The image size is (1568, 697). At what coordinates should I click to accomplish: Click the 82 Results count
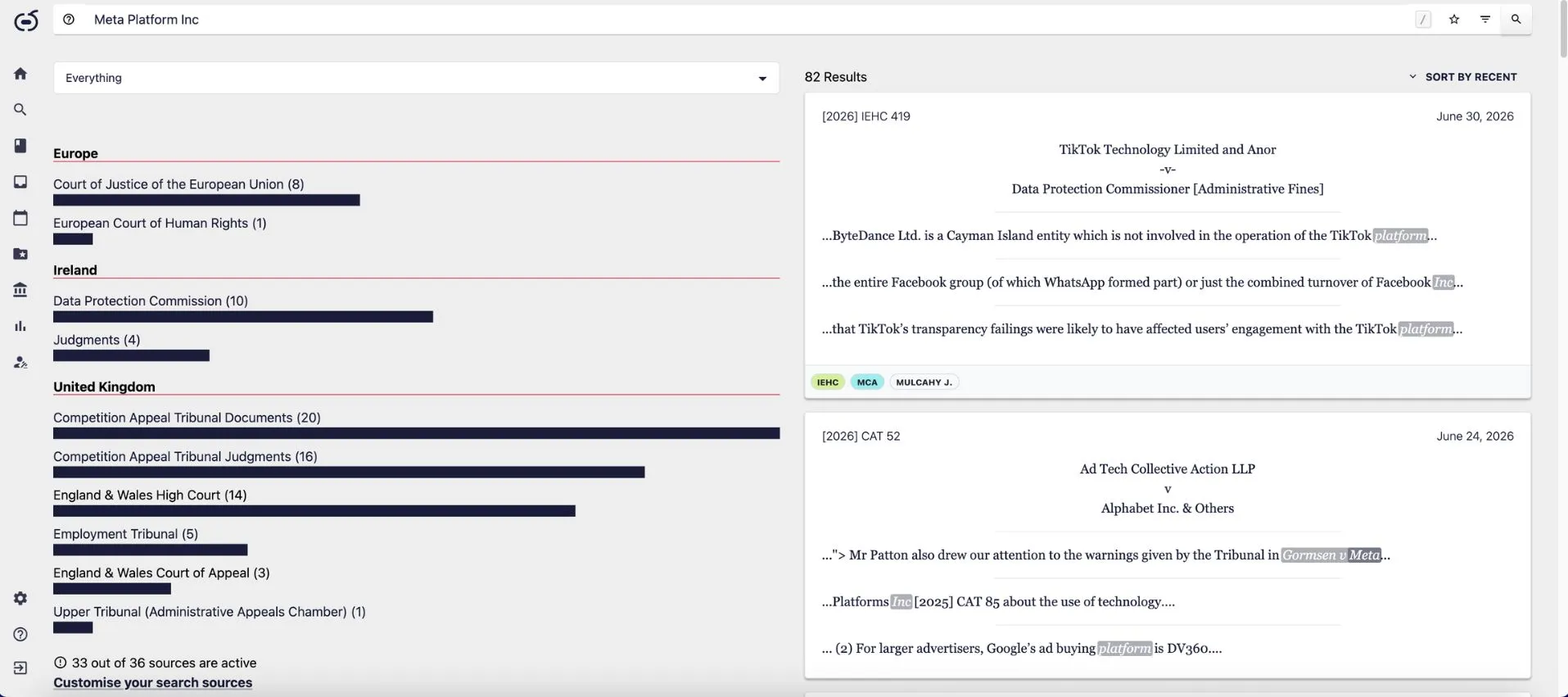tap(835, 77)
